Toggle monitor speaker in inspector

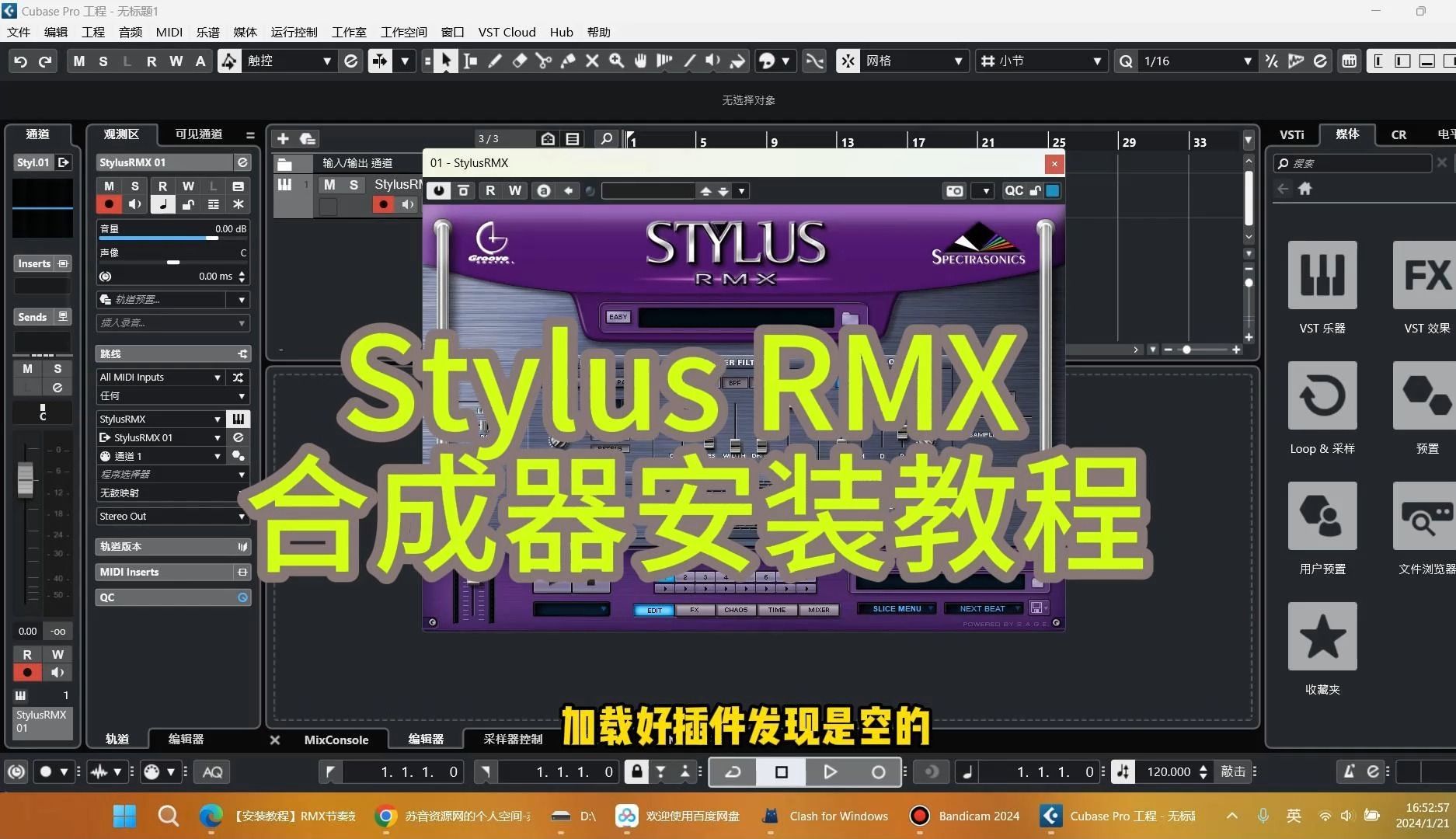(135, 204)
